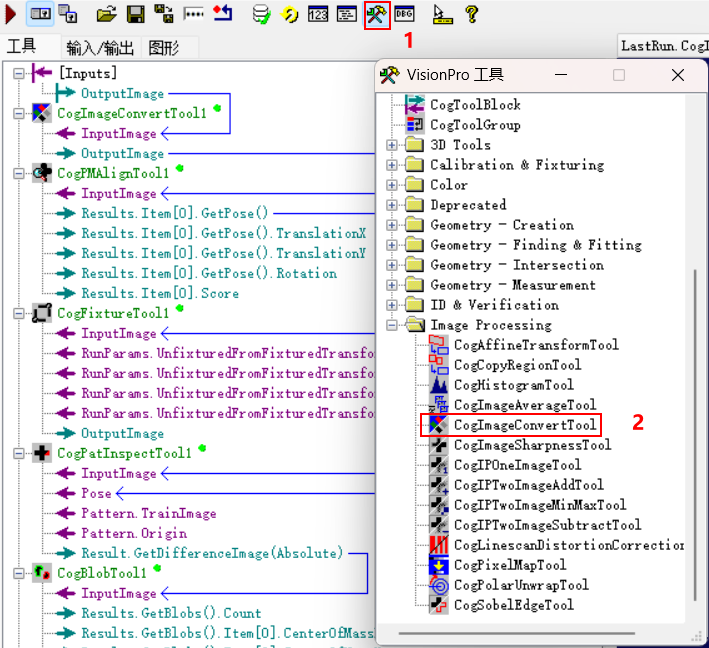The height and width of the screenshot is (648, 709).
Task: Collapse the CogPMAlignTool1 node
Action: coord(19,173)
